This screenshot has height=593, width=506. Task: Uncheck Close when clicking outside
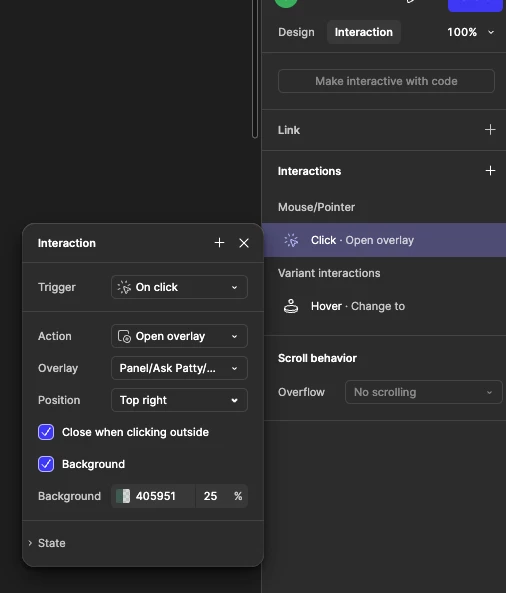coord(46,432)
